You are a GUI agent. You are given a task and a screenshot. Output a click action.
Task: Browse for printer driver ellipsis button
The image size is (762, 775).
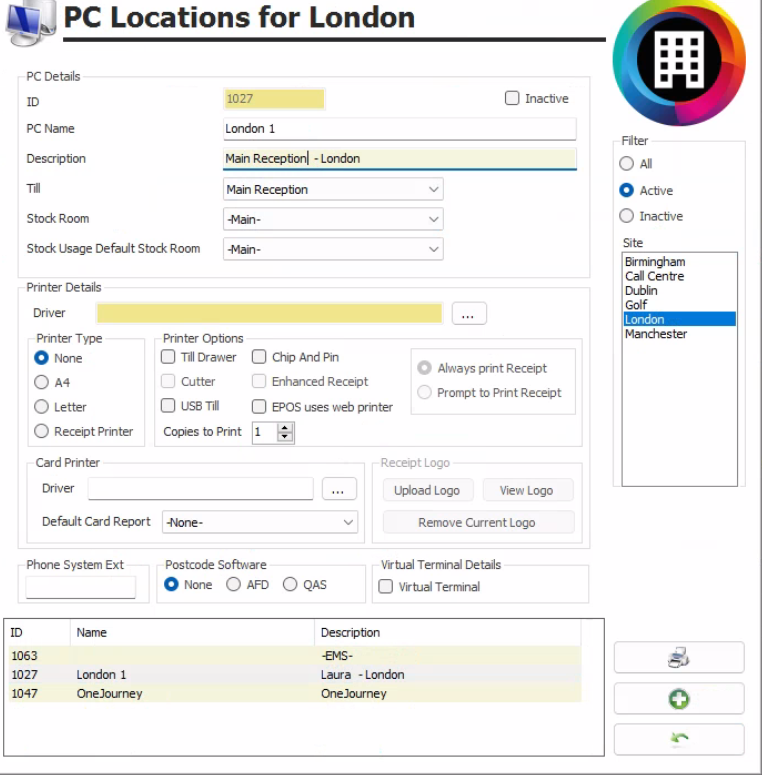(x=469, y=313)
